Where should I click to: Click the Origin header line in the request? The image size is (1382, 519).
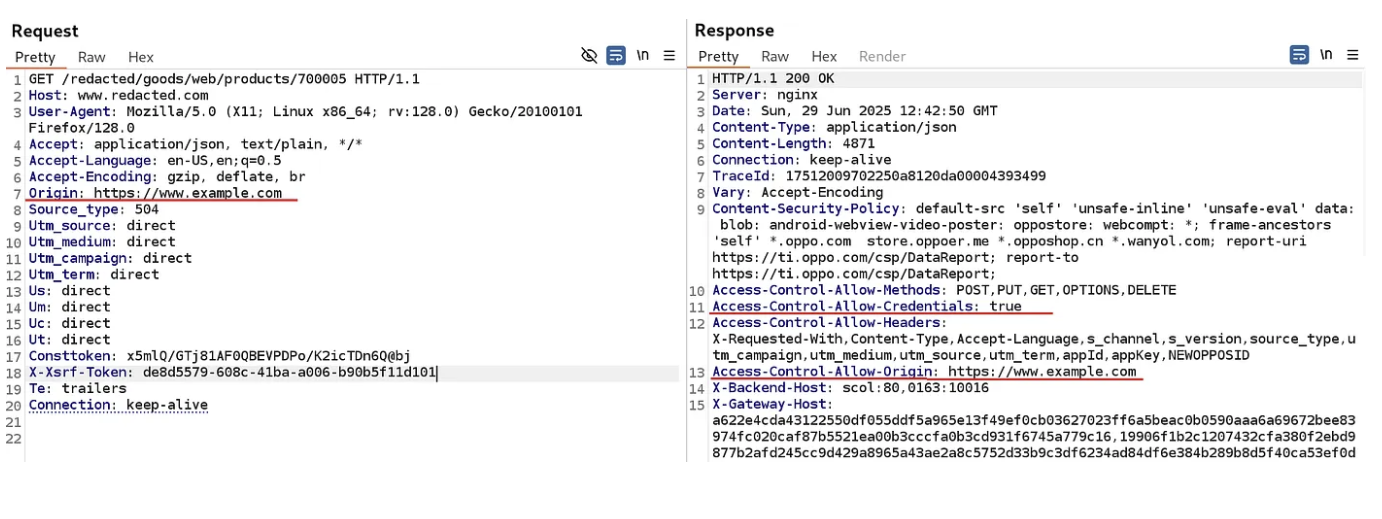pyautogui.click(x=155, y=193)
